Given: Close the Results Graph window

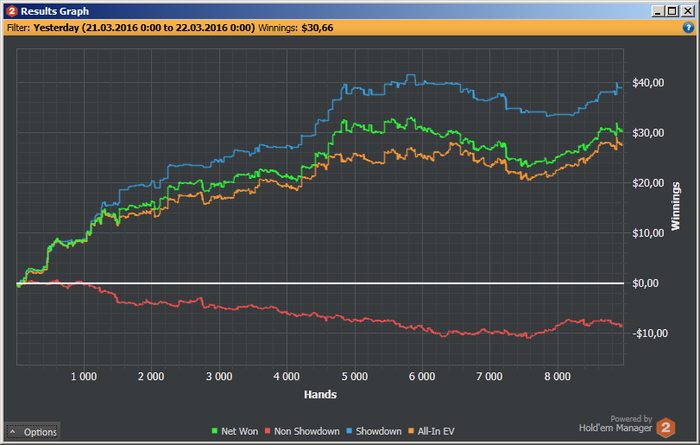Looking at the screenshot, I should [x=688, y=11].
